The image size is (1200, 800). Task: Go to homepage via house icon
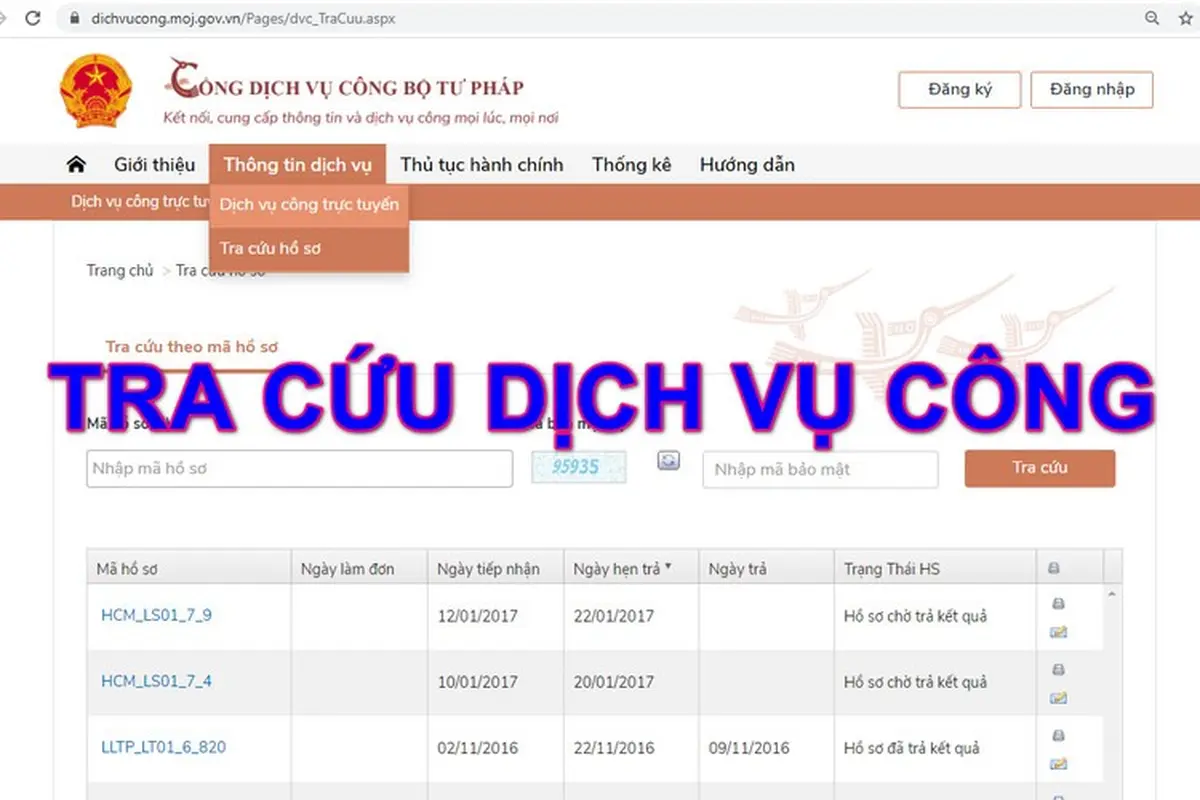[76, 164]
